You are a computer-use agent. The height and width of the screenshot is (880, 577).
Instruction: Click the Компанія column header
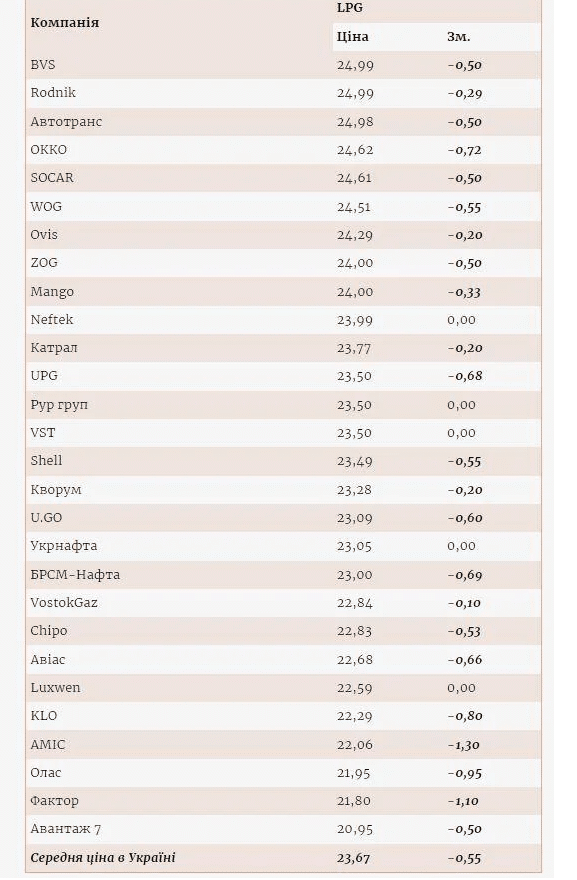pos(65,22)
